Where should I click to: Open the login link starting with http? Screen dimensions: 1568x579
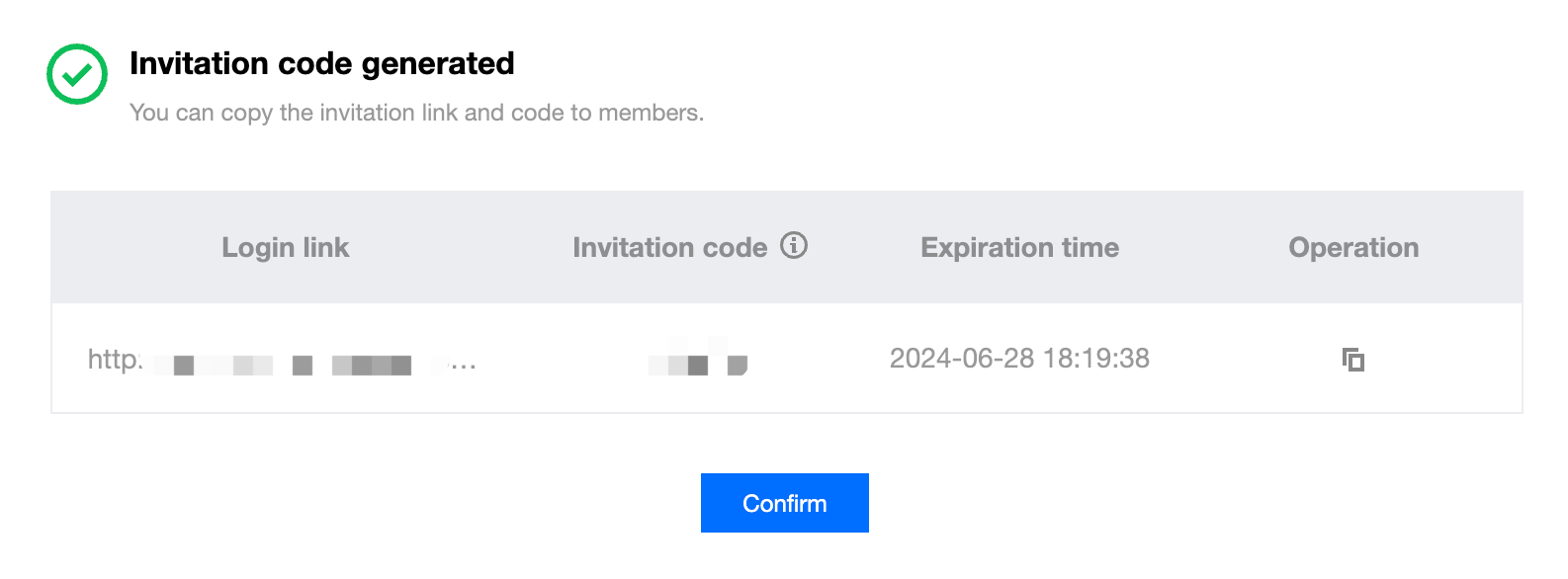[x=114, y=359]
